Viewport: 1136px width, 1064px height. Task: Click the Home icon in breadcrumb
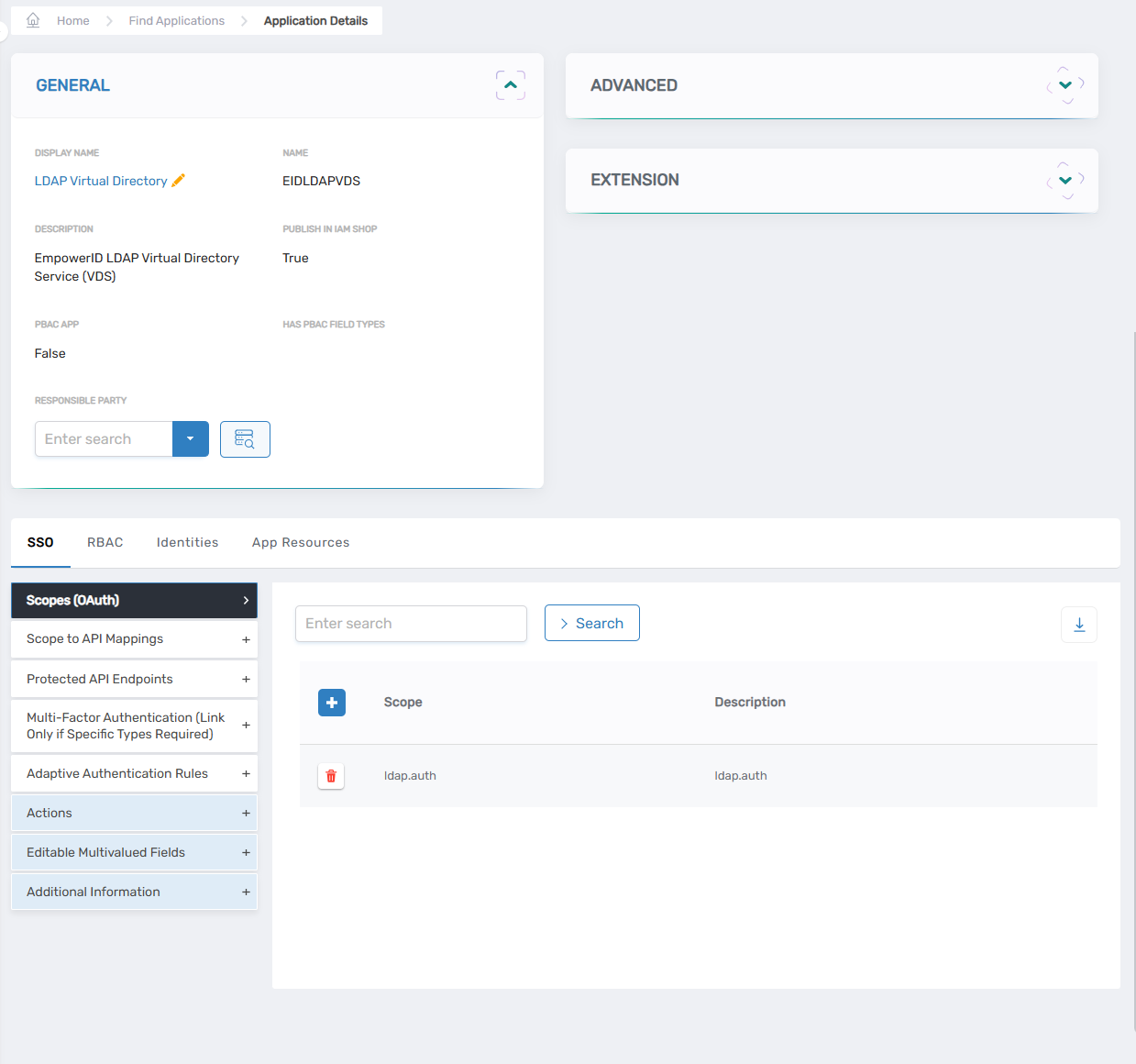point(33,20)
